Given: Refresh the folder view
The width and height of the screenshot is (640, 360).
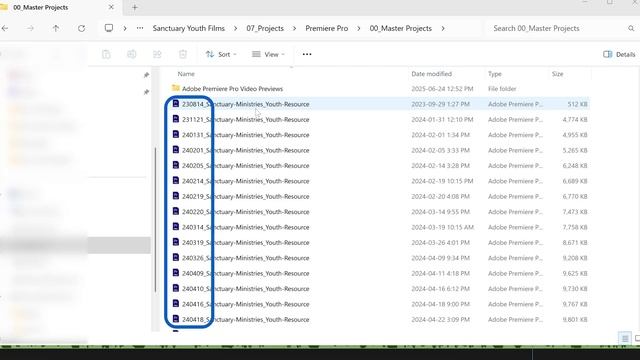Looking at the screenshot, I should pyautogui.click(x=82, y=28).
